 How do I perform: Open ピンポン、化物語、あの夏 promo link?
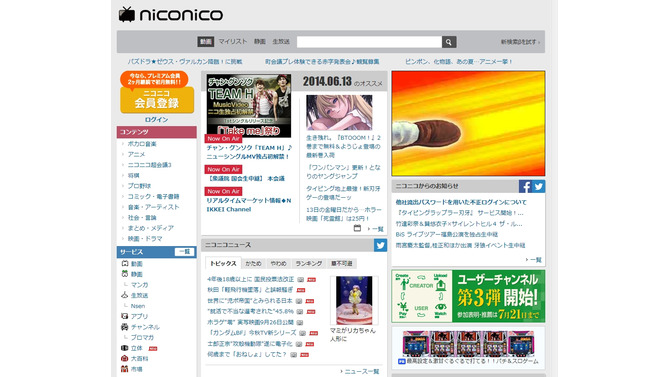458,62
